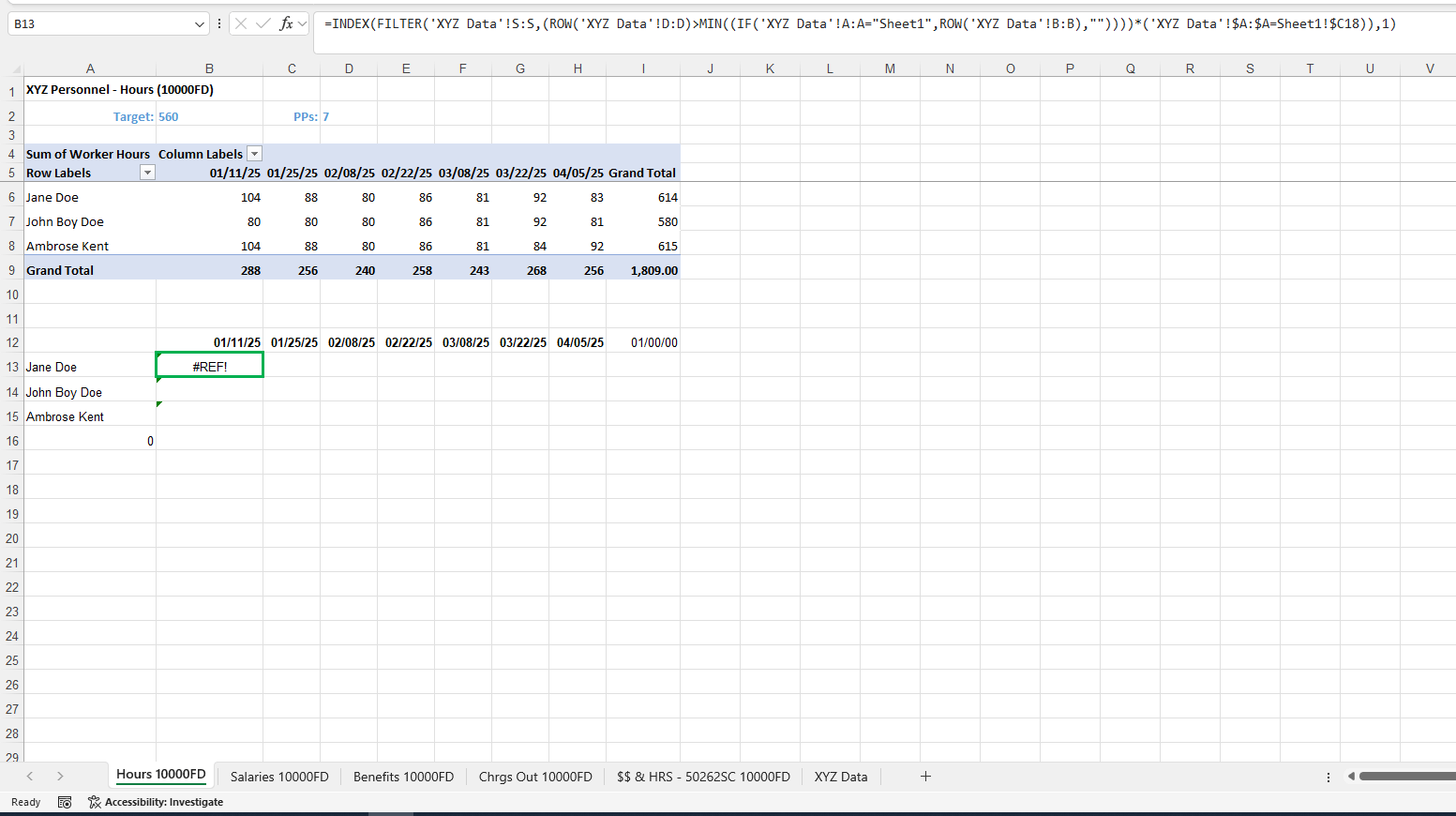Select the column I header
The width and height of the screenshot is (1456, 816).
coord(643,68)
